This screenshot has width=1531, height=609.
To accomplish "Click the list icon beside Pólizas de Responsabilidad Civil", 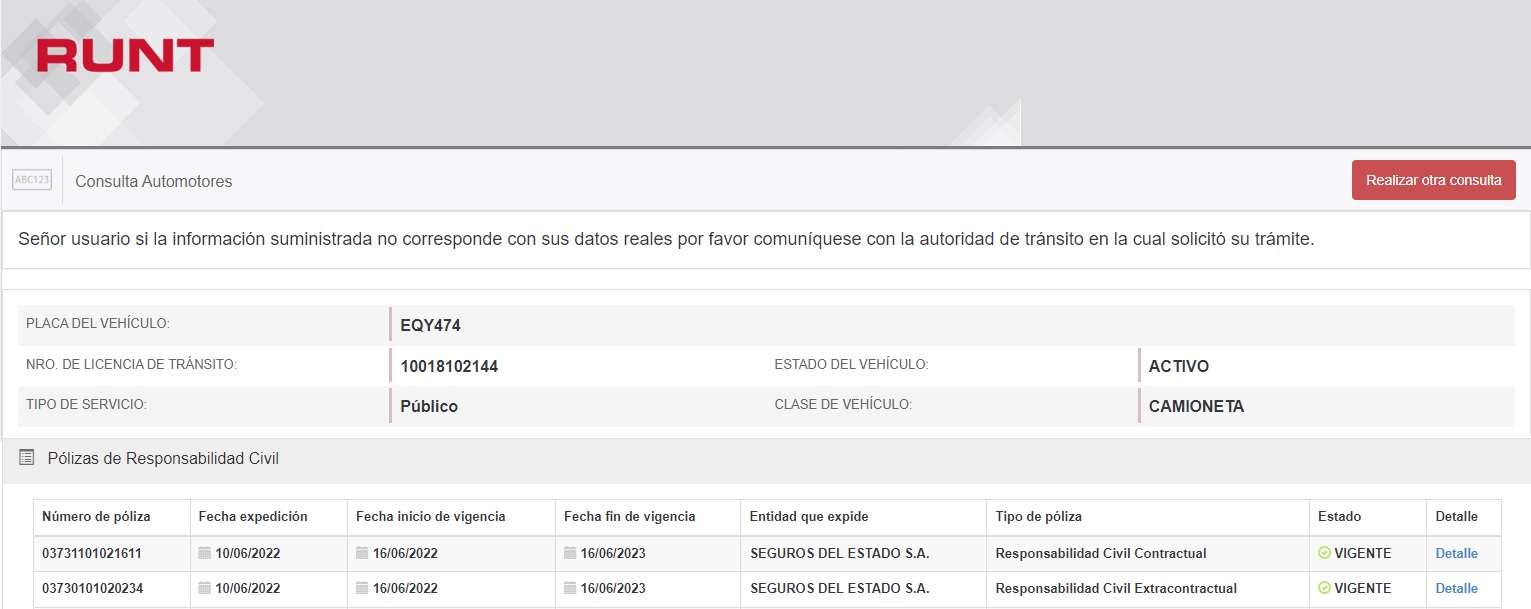I will pyautogui.click(x=27, y=458).
